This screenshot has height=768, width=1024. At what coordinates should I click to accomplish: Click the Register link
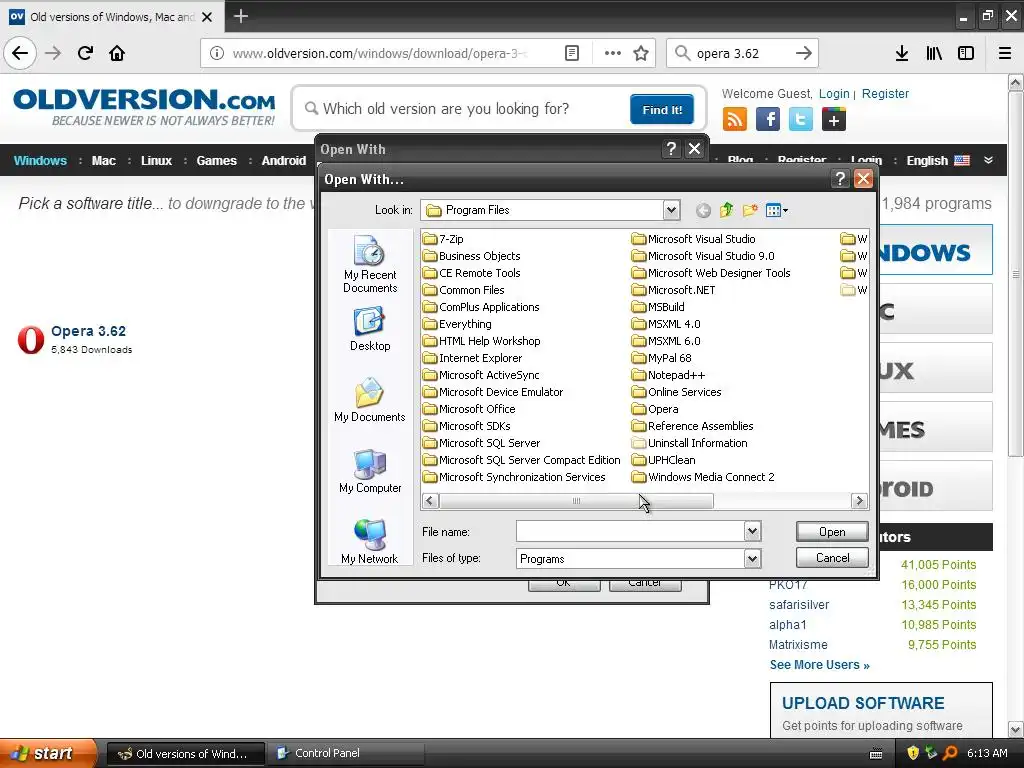(x=885, y=93)
